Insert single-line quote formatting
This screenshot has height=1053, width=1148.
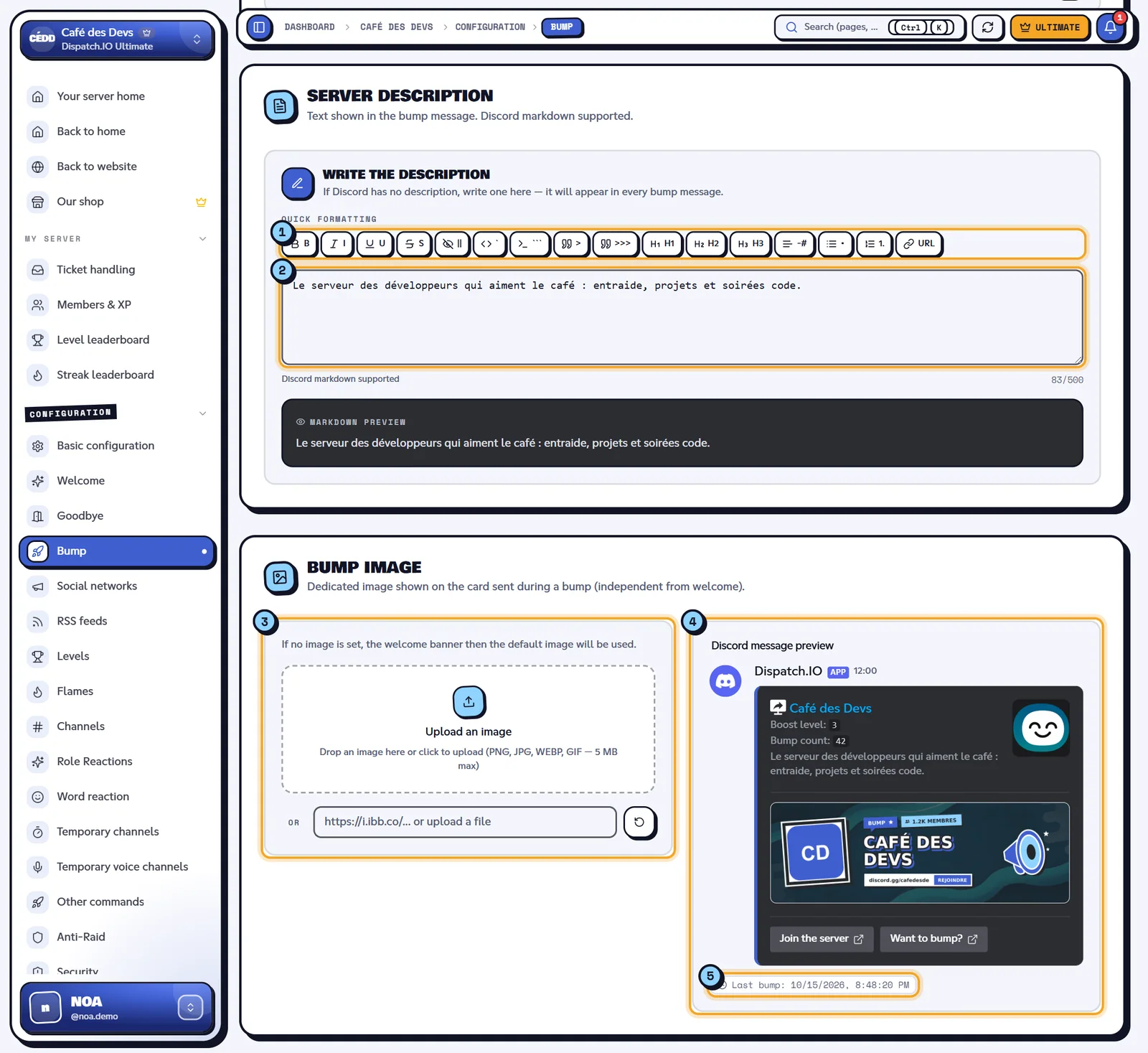click(571, 244)
